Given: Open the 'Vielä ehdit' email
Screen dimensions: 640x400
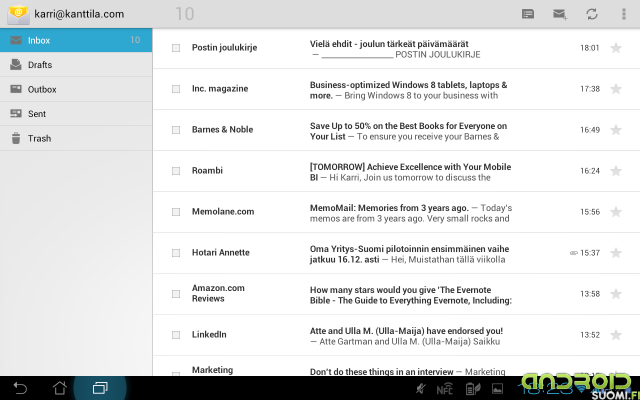Looking at the screenshot, I should [396, 48].
